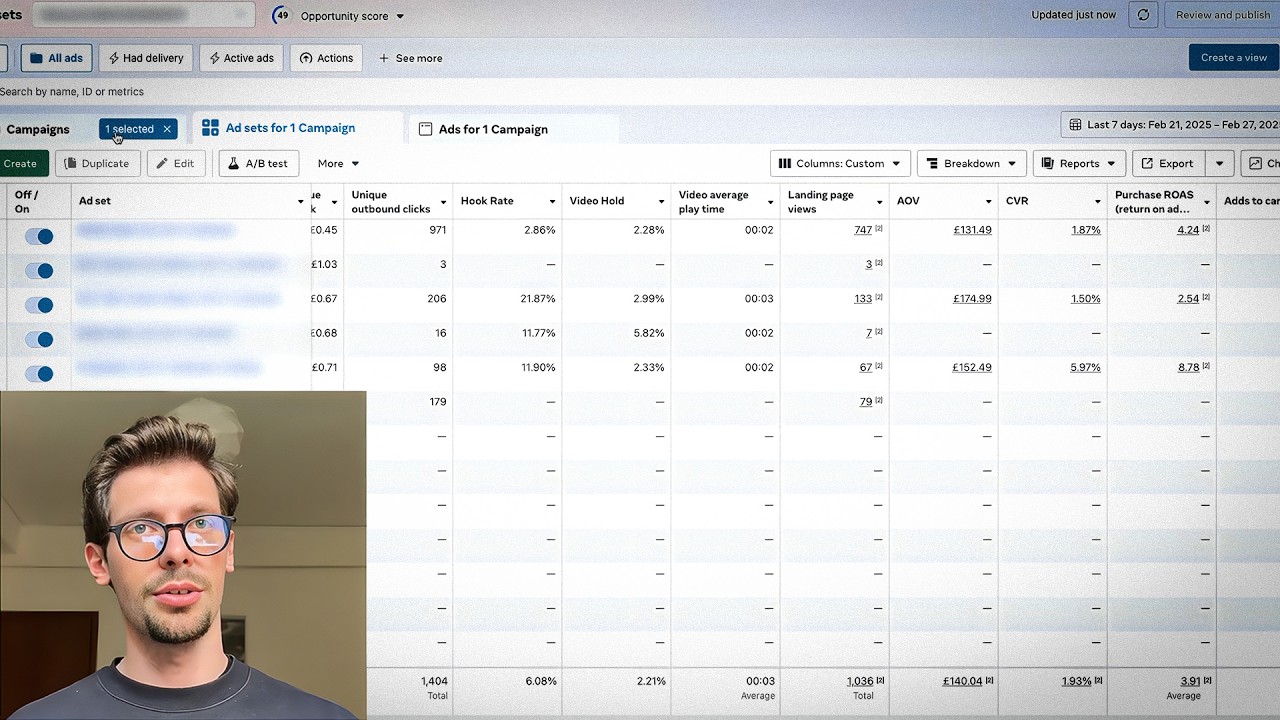This screenshot has height=720, width=1280.
Task: Open the Campaigns tab
Action: point(38,129)
